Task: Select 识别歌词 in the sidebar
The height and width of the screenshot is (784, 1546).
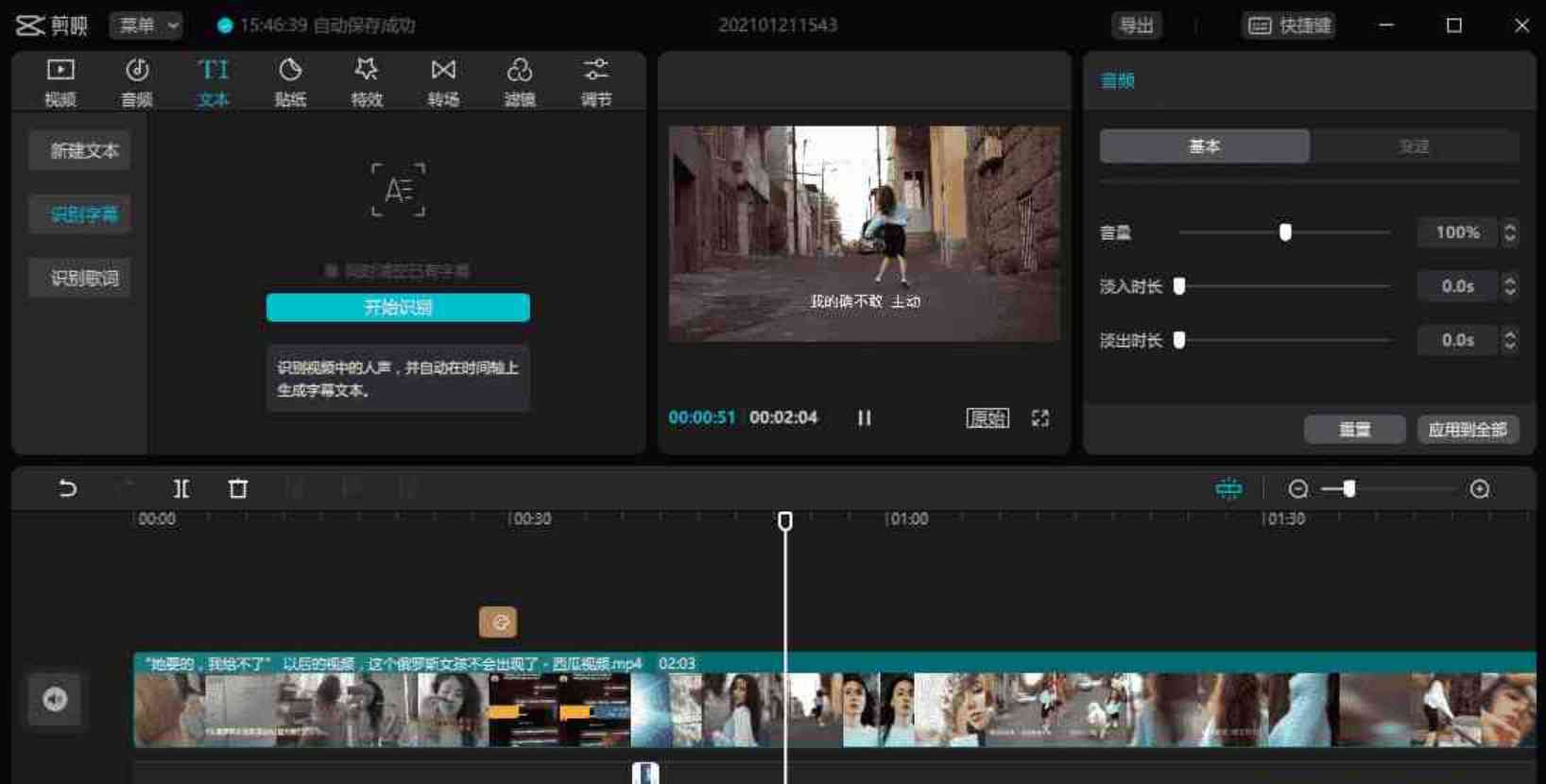Action: pos(79,278)
